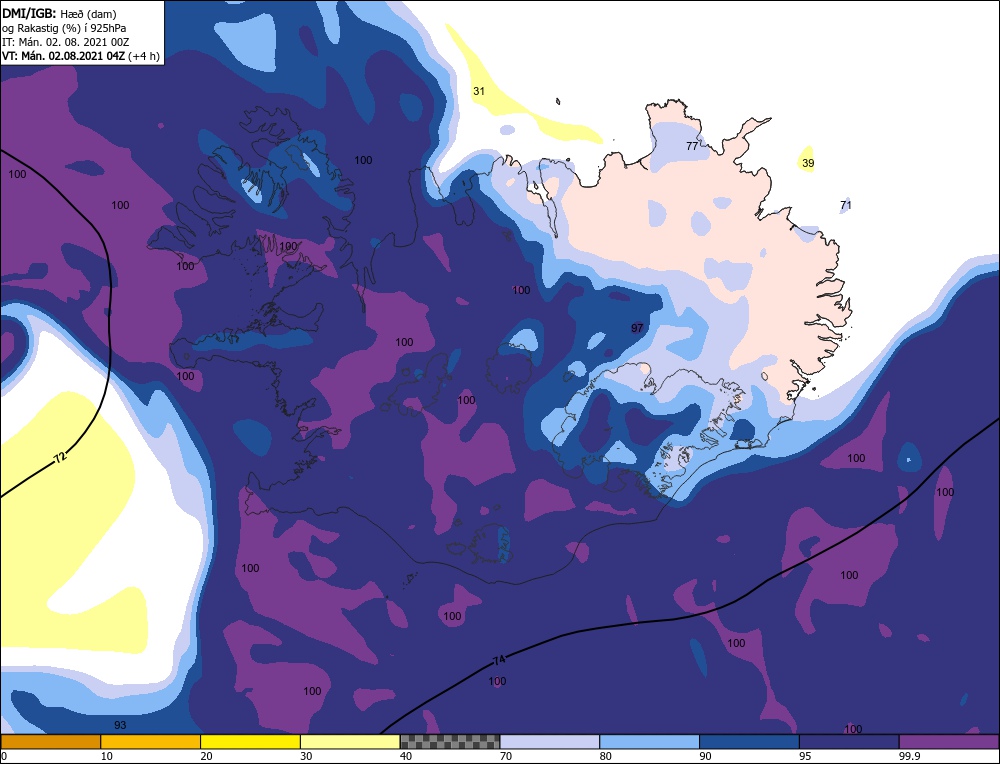This screenshot has height=764, width=1000.
Task: Click the light blue 80–90 legend swatch
Action: (649, 742)
